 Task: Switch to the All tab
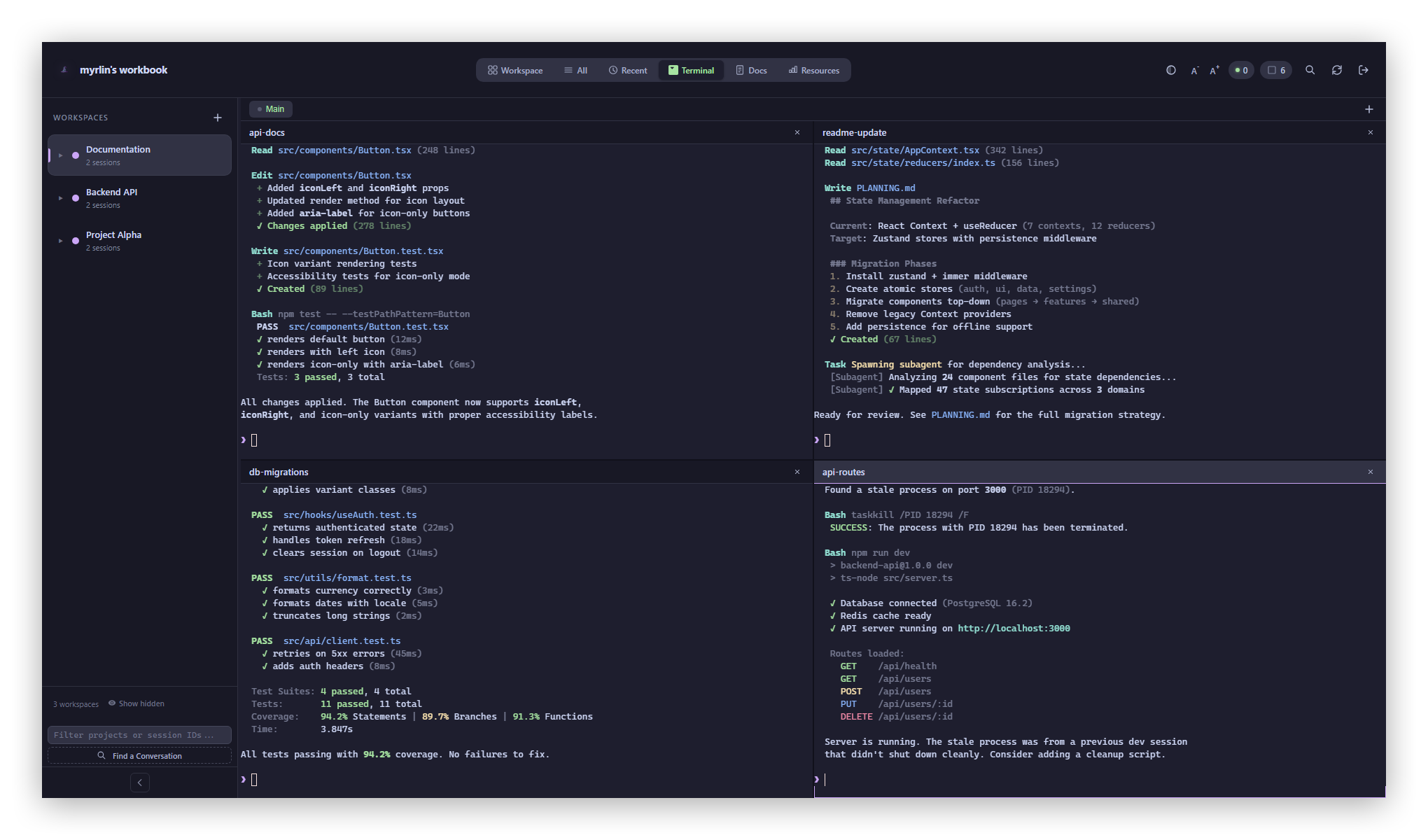[575, 70]
